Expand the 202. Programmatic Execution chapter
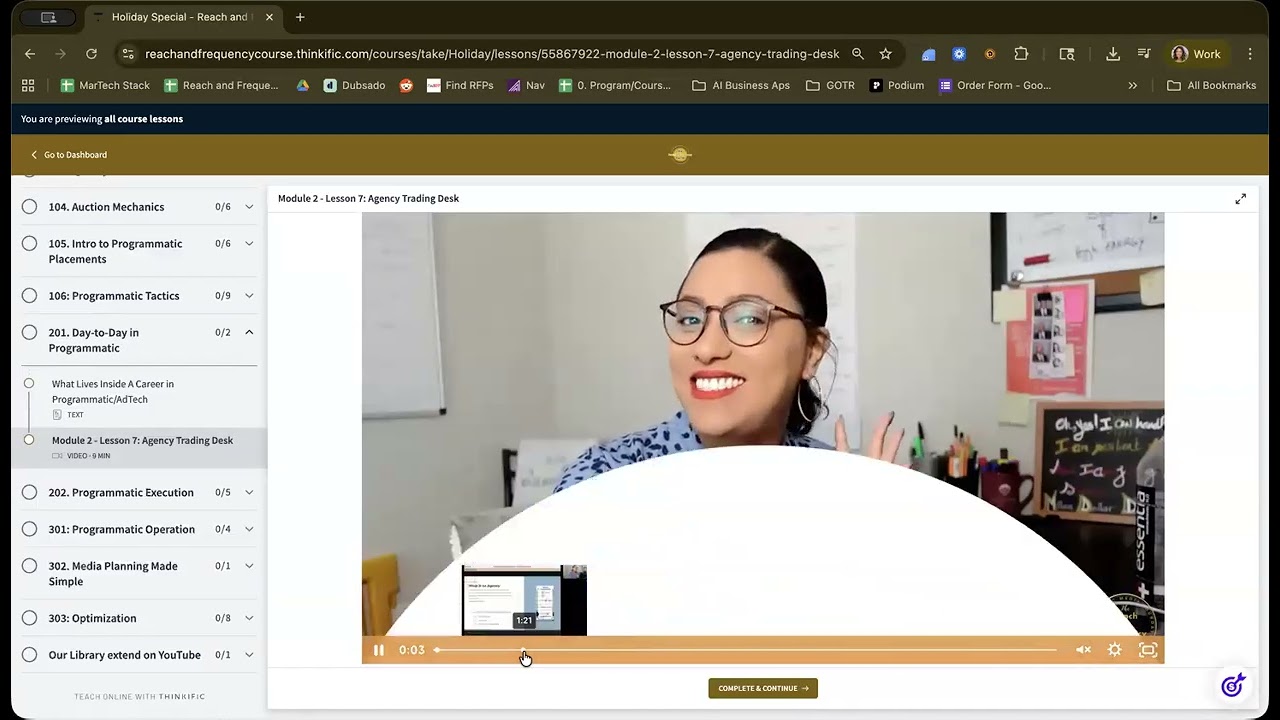The height and width of the screenshot is (720, 1280). [x=249, y=493]
